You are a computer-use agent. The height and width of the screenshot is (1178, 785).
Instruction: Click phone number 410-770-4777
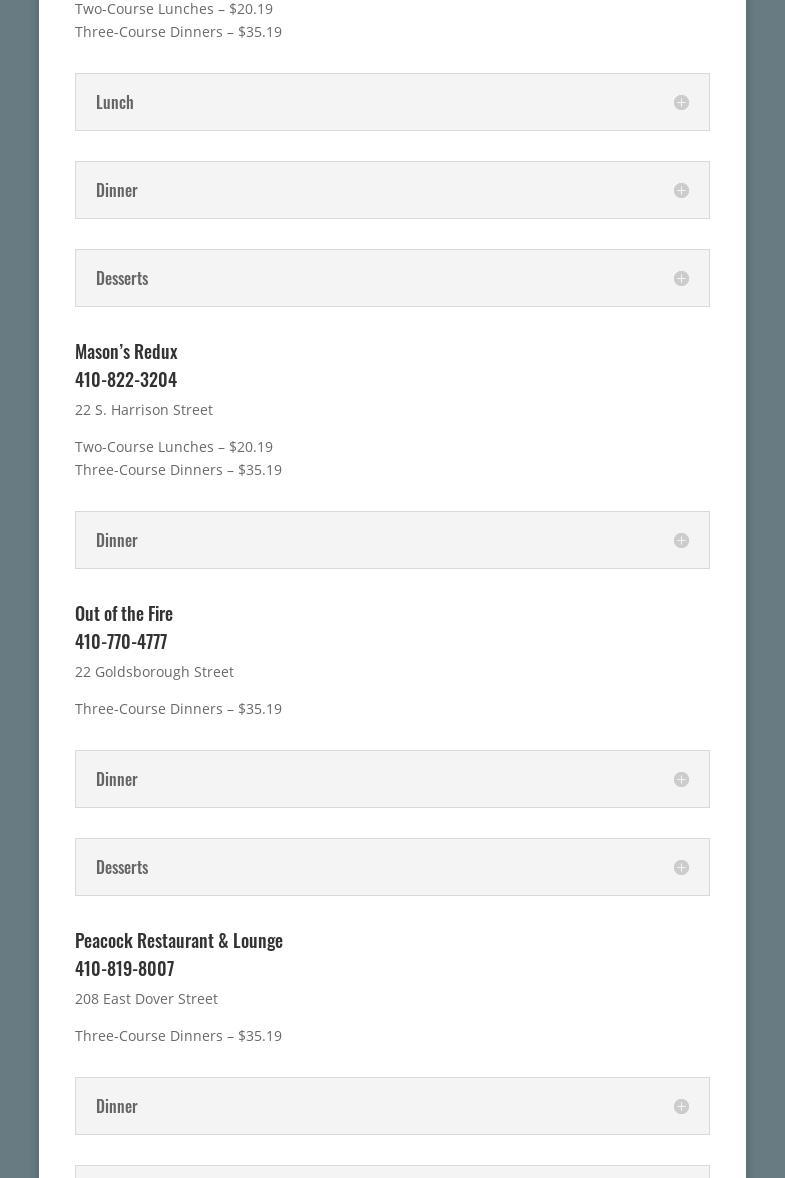pos(121,641)
